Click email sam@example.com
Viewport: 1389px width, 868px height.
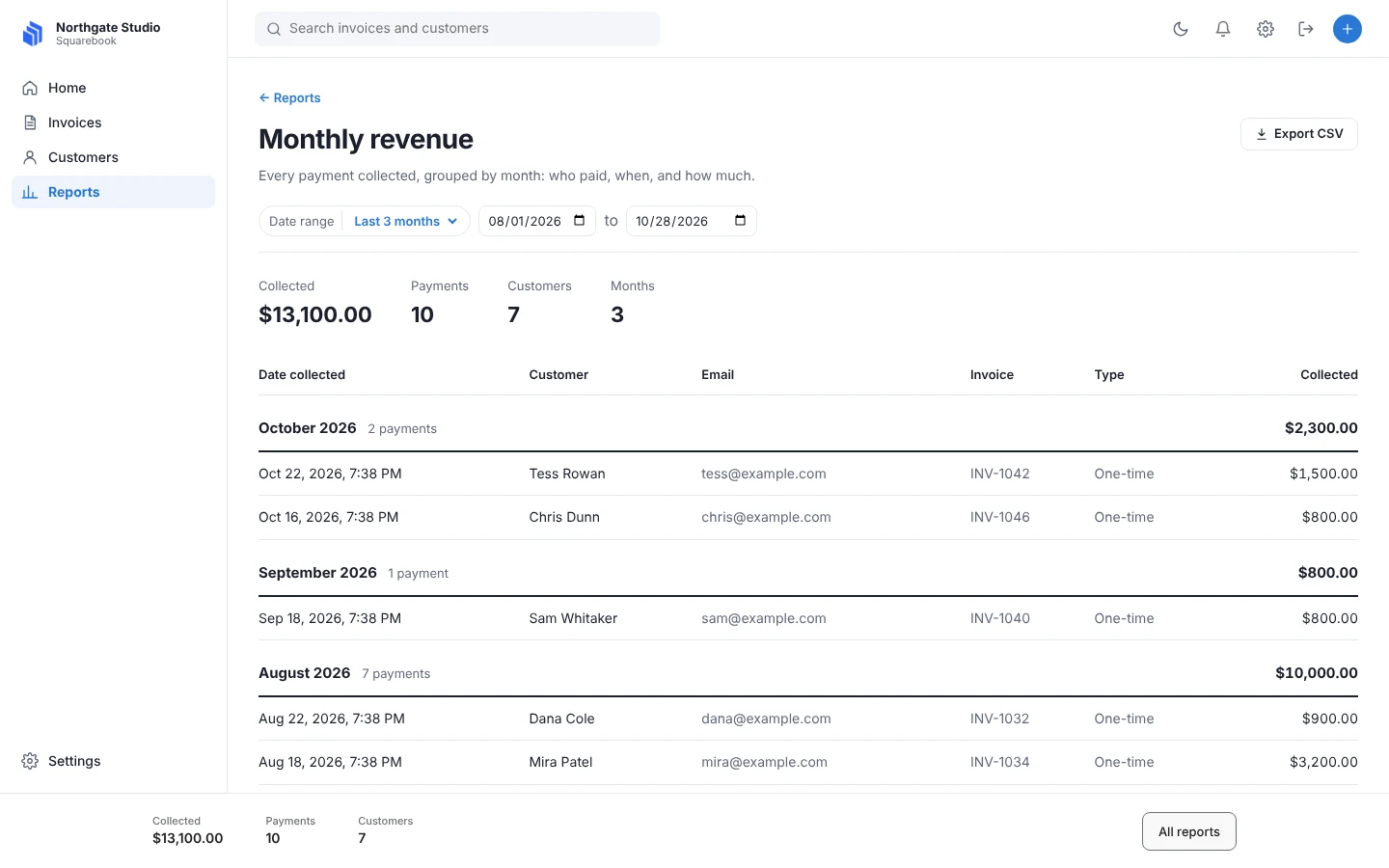click(764, 618)
